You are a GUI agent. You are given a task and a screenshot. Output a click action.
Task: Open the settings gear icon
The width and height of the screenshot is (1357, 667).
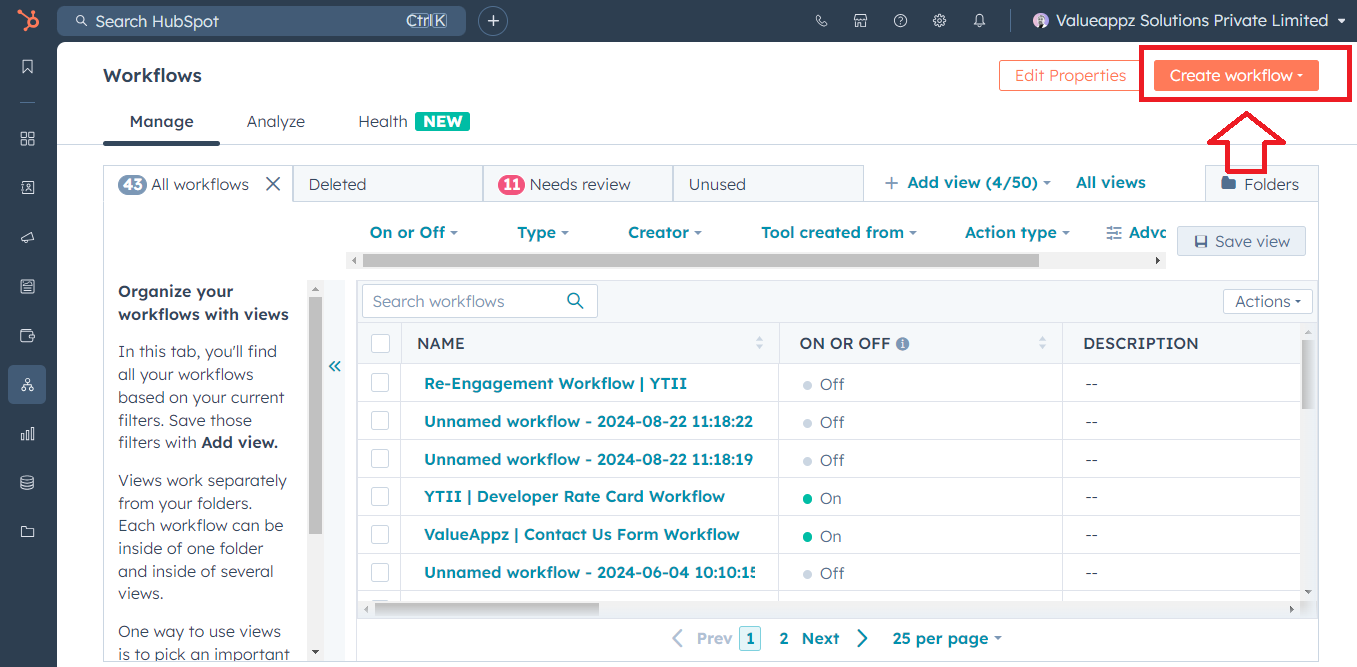[939, 21]
